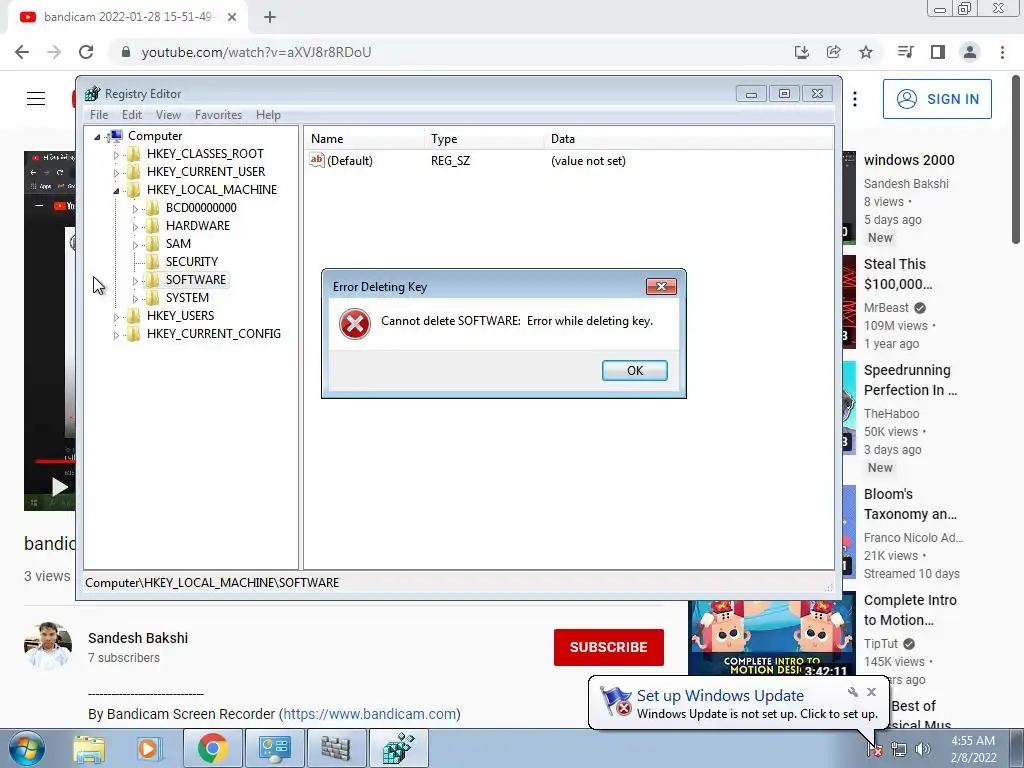Select HKEY_CURRENT_USER folder icon
This screenshot has width=1024, height=768.
pyautogui.click(x=133, y=172)
